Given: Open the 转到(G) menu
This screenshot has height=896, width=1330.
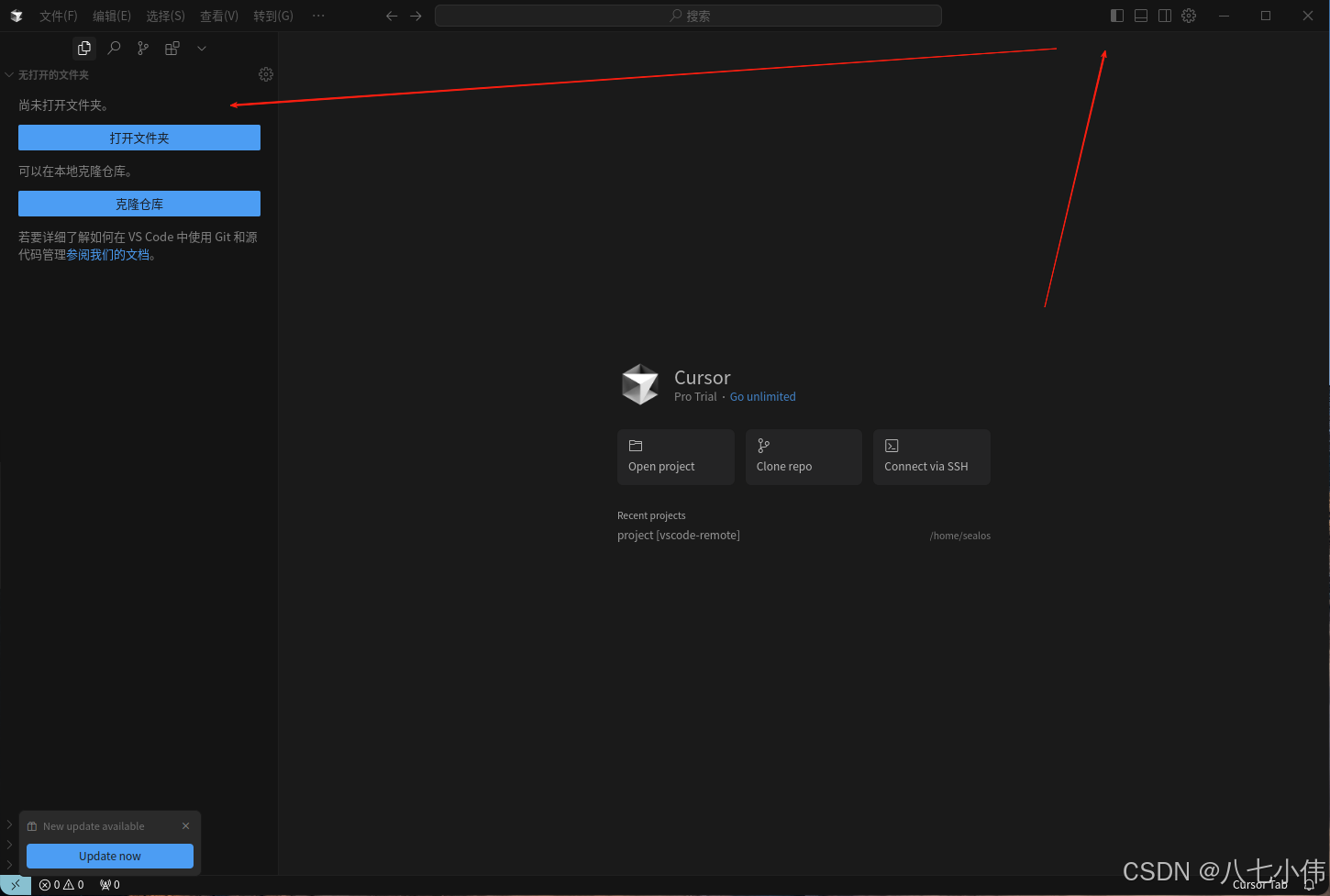Looking at the screenshot, I should tap(273, 16).
